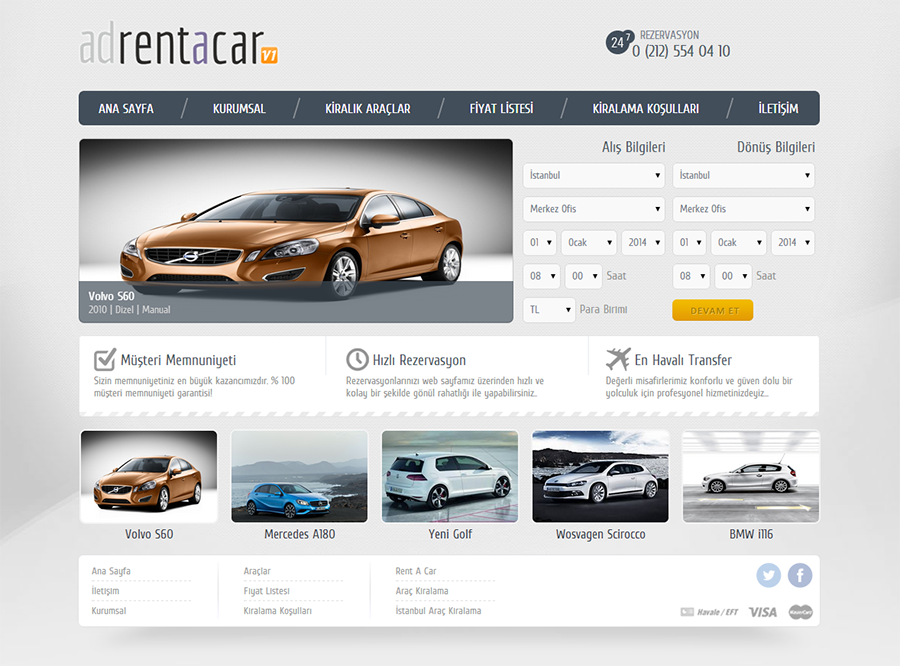Click the Müşteri Memnuniyeti heading
Screen dimensions: 900x666
179,360
